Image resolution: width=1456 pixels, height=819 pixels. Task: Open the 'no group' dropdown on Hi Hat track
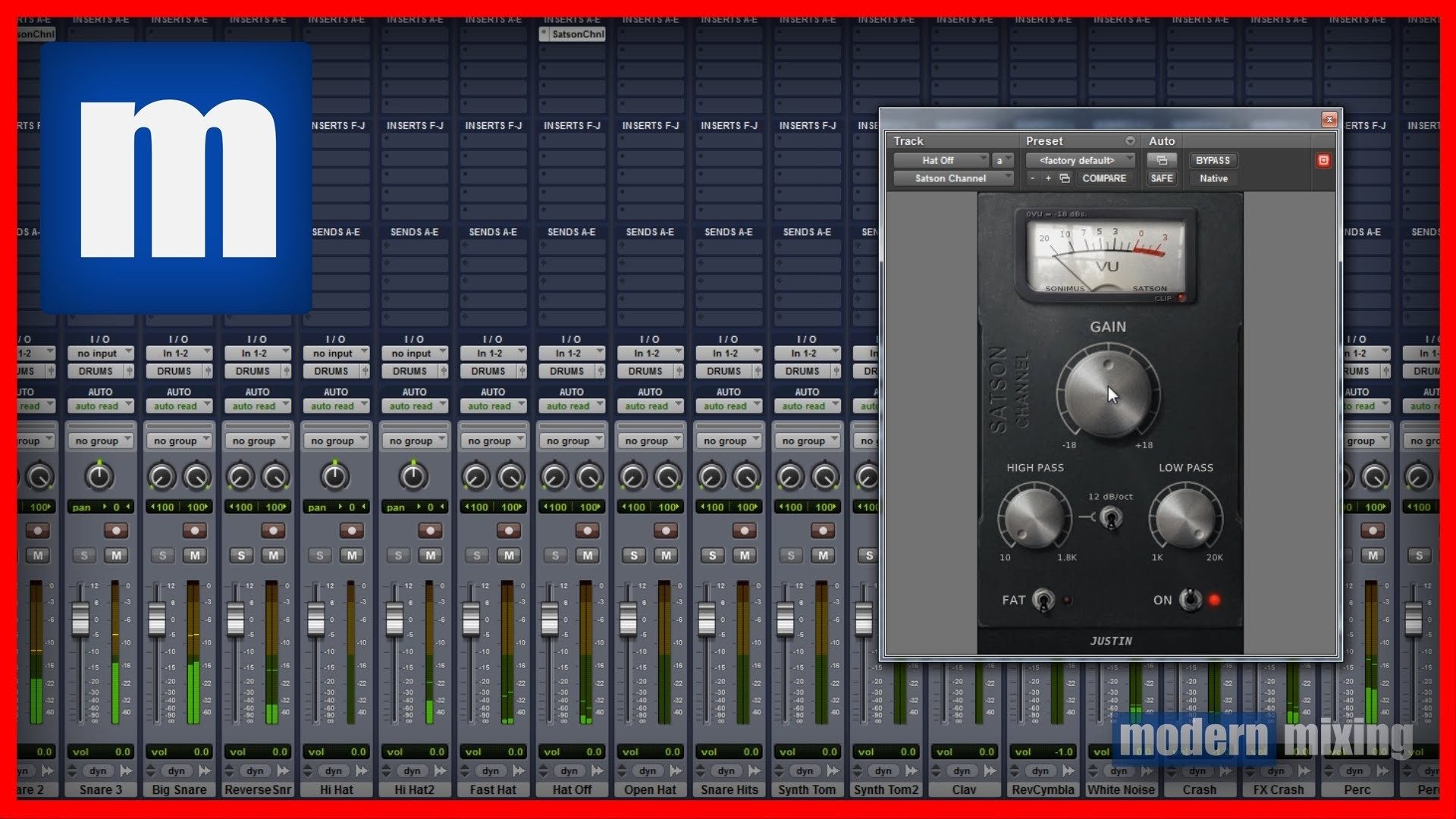point(336,440)
